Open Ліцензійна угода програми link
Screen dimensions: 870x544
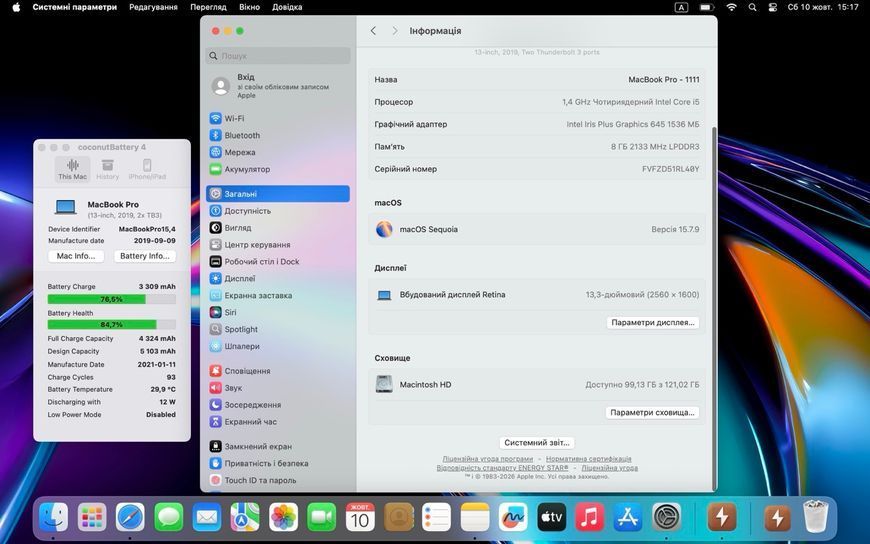(x=488, y=459)
